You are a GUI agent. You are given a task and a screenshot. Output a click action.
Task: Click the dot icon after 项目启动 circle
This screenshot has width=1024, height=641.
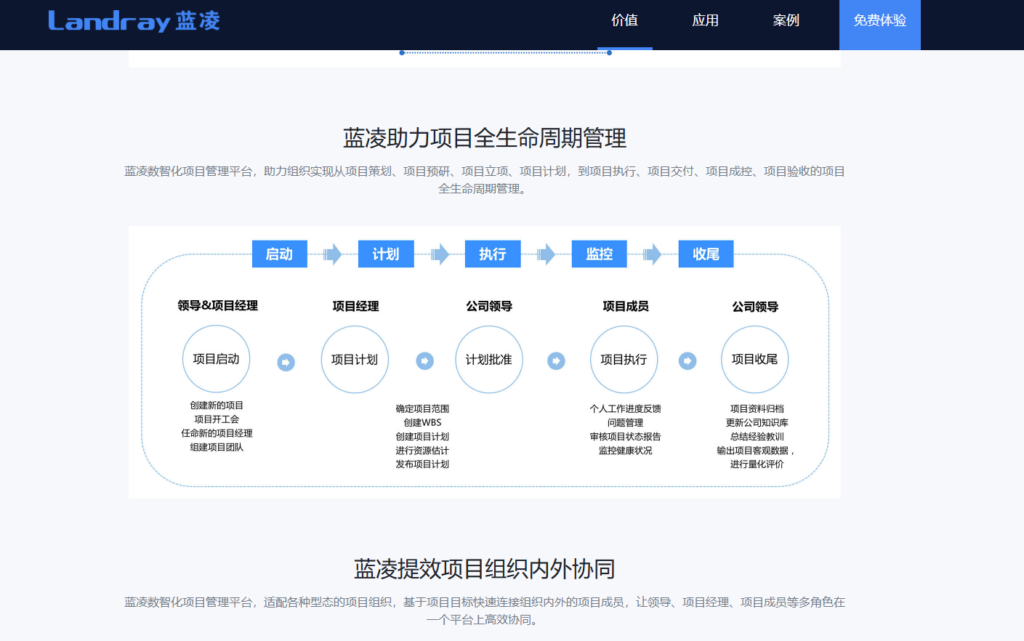click(285, 362)
